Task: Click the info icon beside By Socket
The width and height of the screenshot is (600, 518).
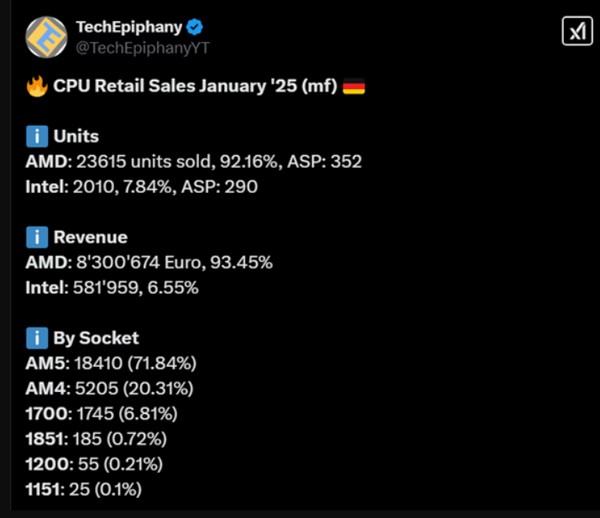Action: tap(37, 338)
